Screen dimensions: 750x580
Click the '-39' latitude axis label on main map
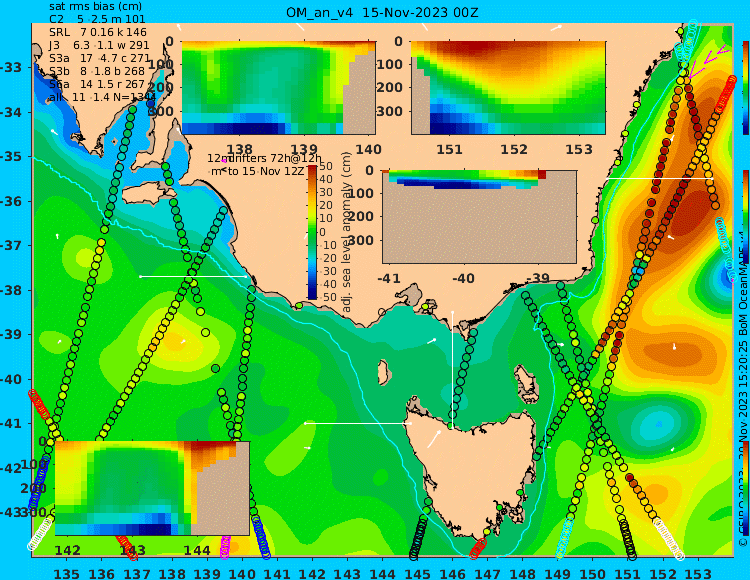12,334
